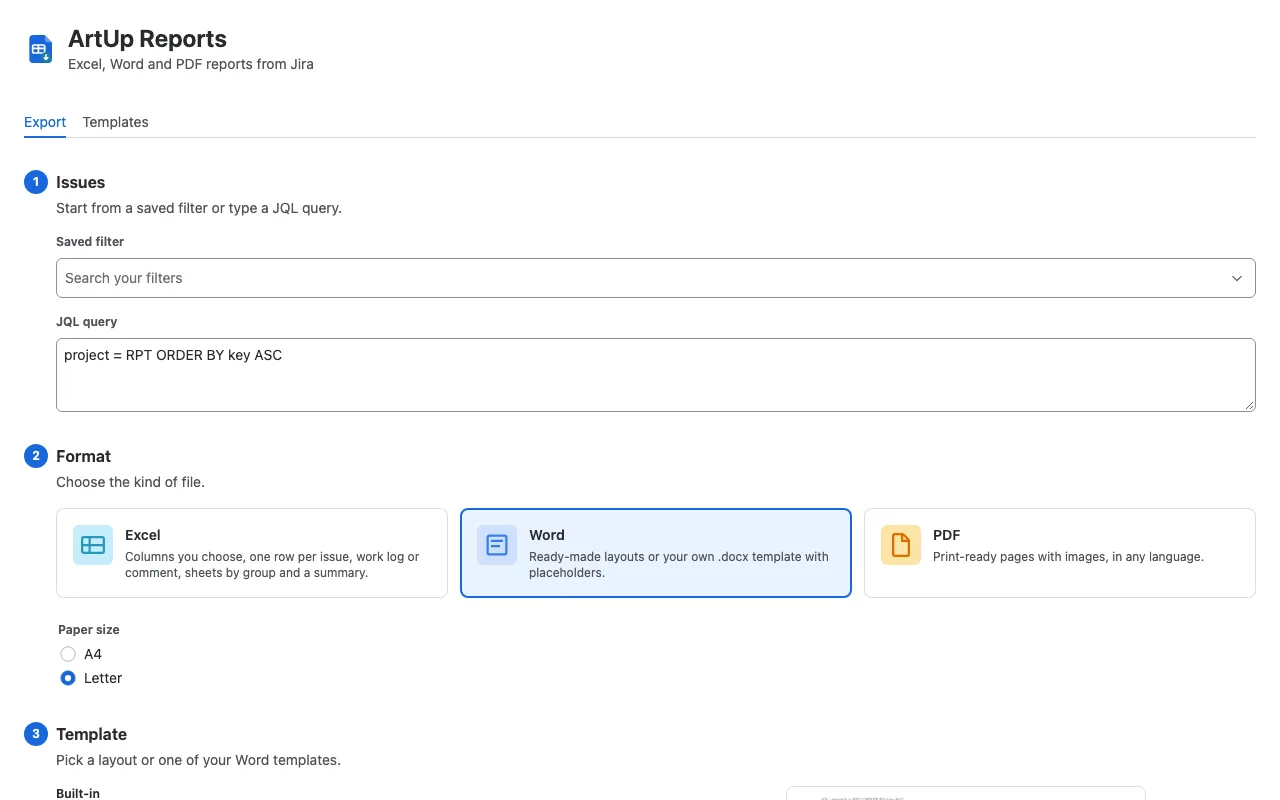Select the Letter paper size radio
Screen dimensions: 1280x800
tap(68, 678)
